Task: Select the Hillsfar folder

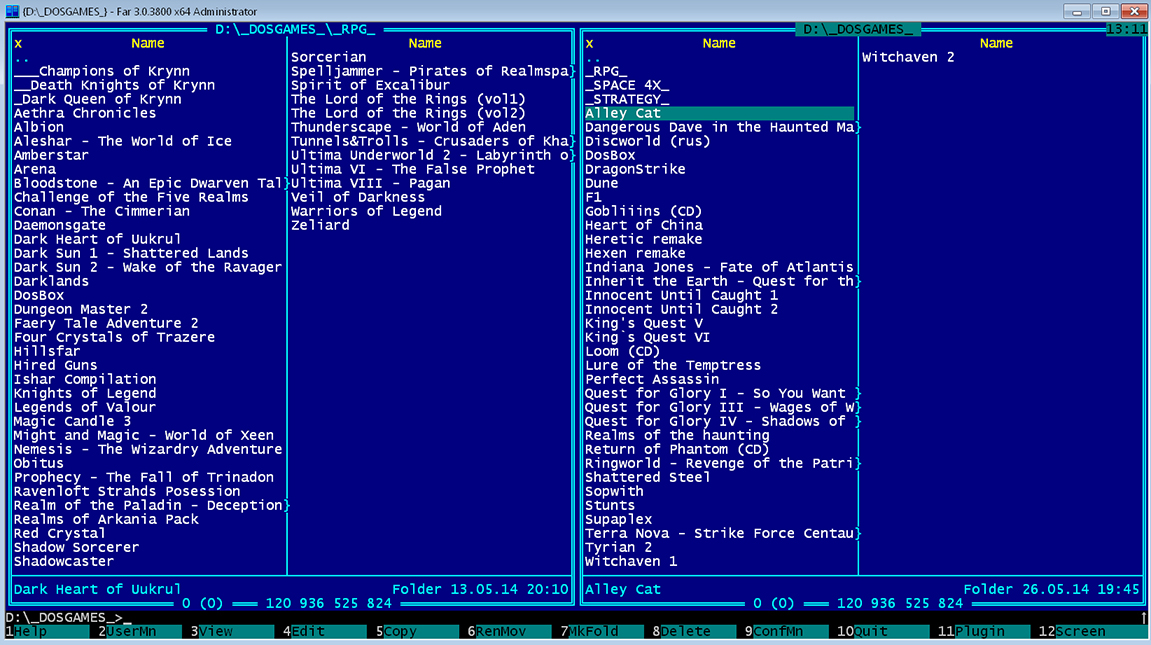Action: click(47, 351)
